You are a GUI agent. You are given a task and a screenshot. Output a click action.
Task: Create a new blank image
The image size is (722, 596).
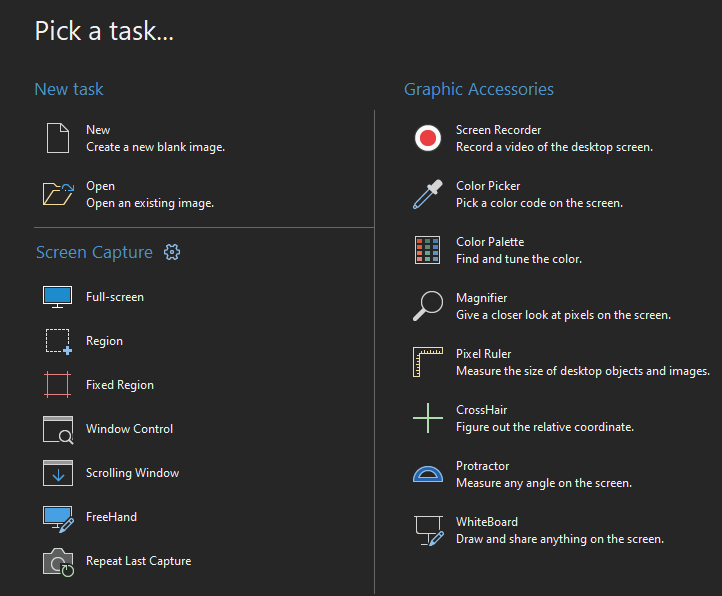click(135, 138)
